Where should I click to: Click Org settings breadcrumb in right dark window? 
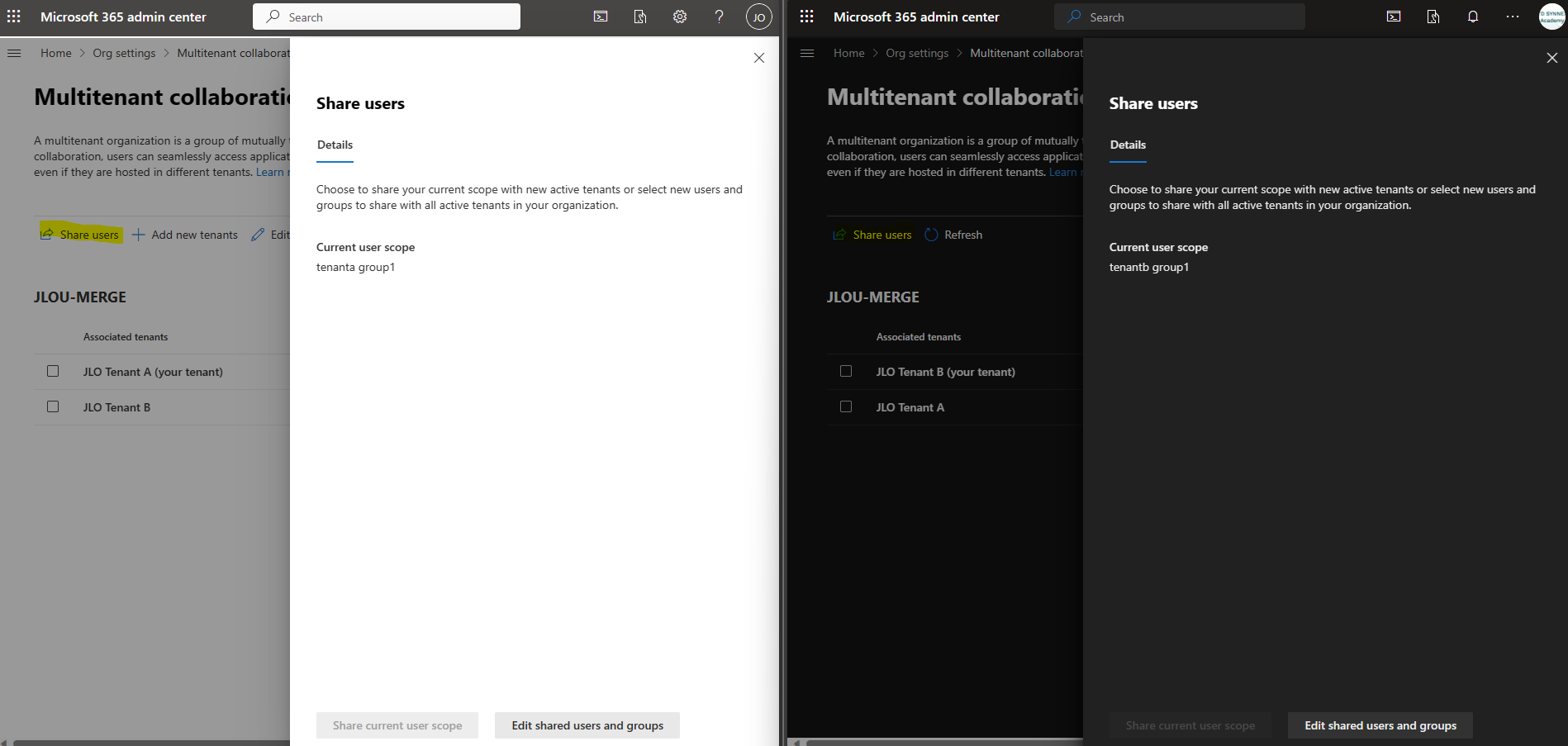(x=917, y=53)
